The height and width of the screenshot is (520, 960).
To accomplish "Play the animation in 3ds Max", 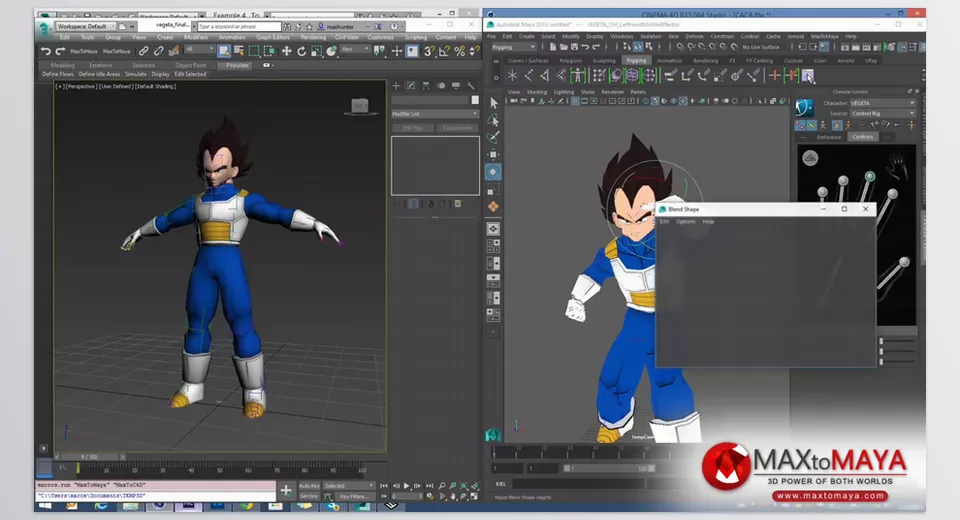I will pos(407,486).
